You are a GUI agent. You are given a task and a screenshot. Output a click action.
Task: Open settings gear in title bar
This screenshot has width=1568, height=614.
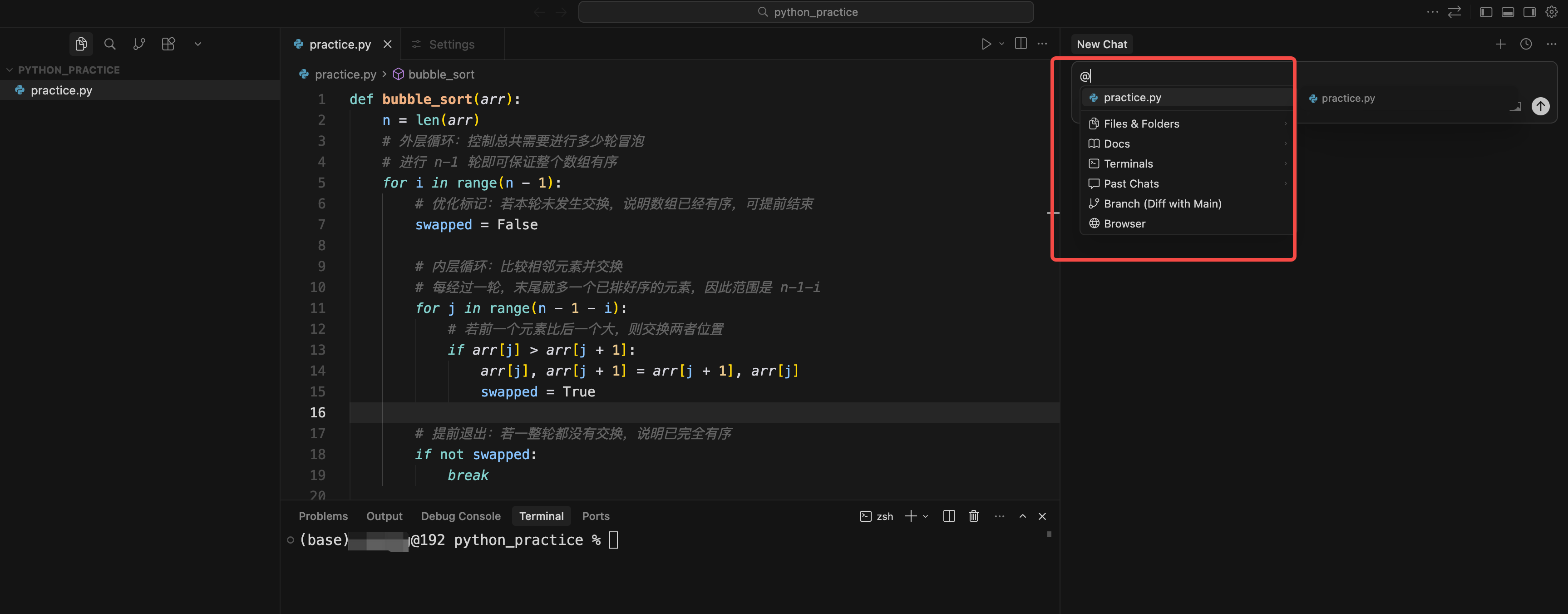[1552, 12]
